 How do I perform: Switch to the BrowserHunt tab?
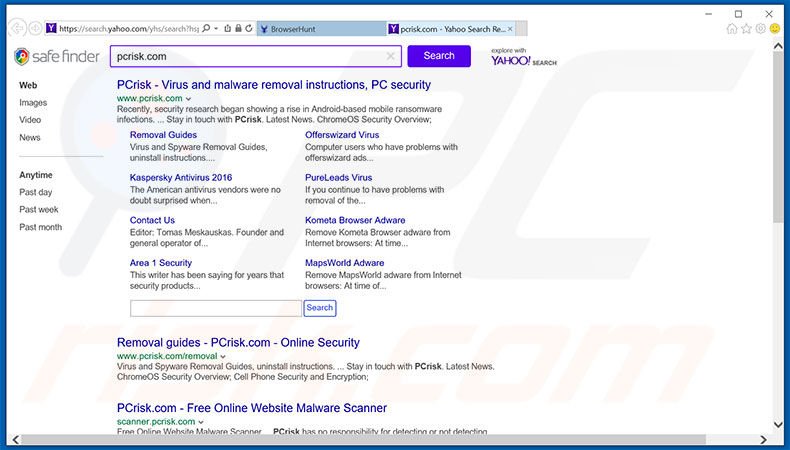[321, 29]
